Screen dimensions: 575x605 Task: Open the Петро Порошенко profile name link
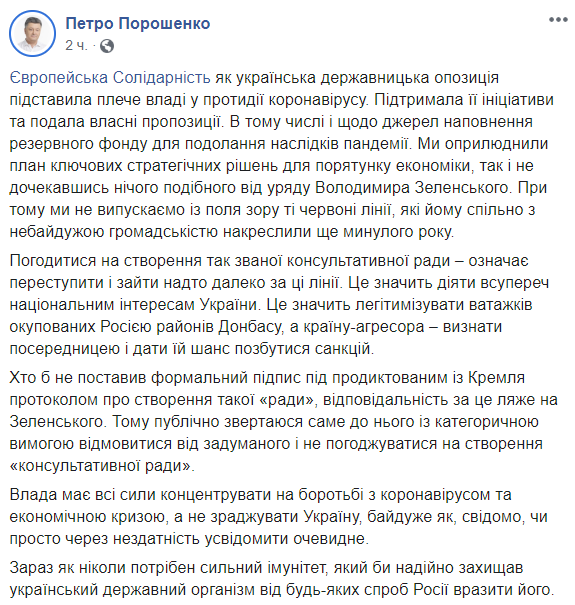tap(138, 24)
